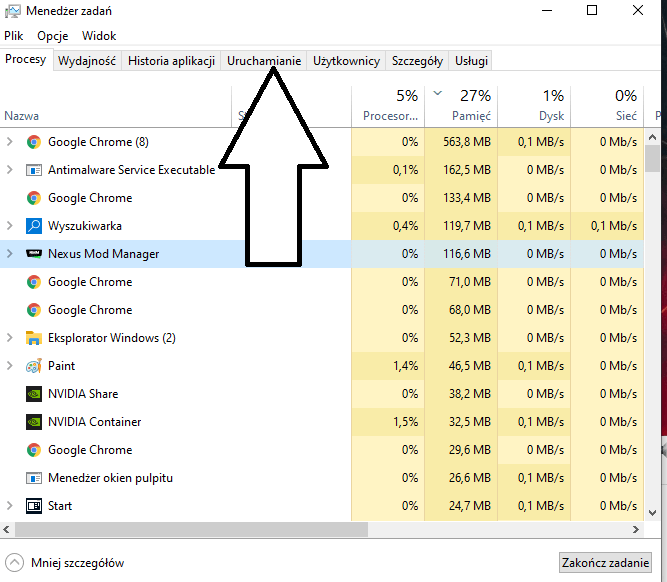Click the Eksplorator Windows folder icon
This screenshot has width=667, height=582.
34,338
